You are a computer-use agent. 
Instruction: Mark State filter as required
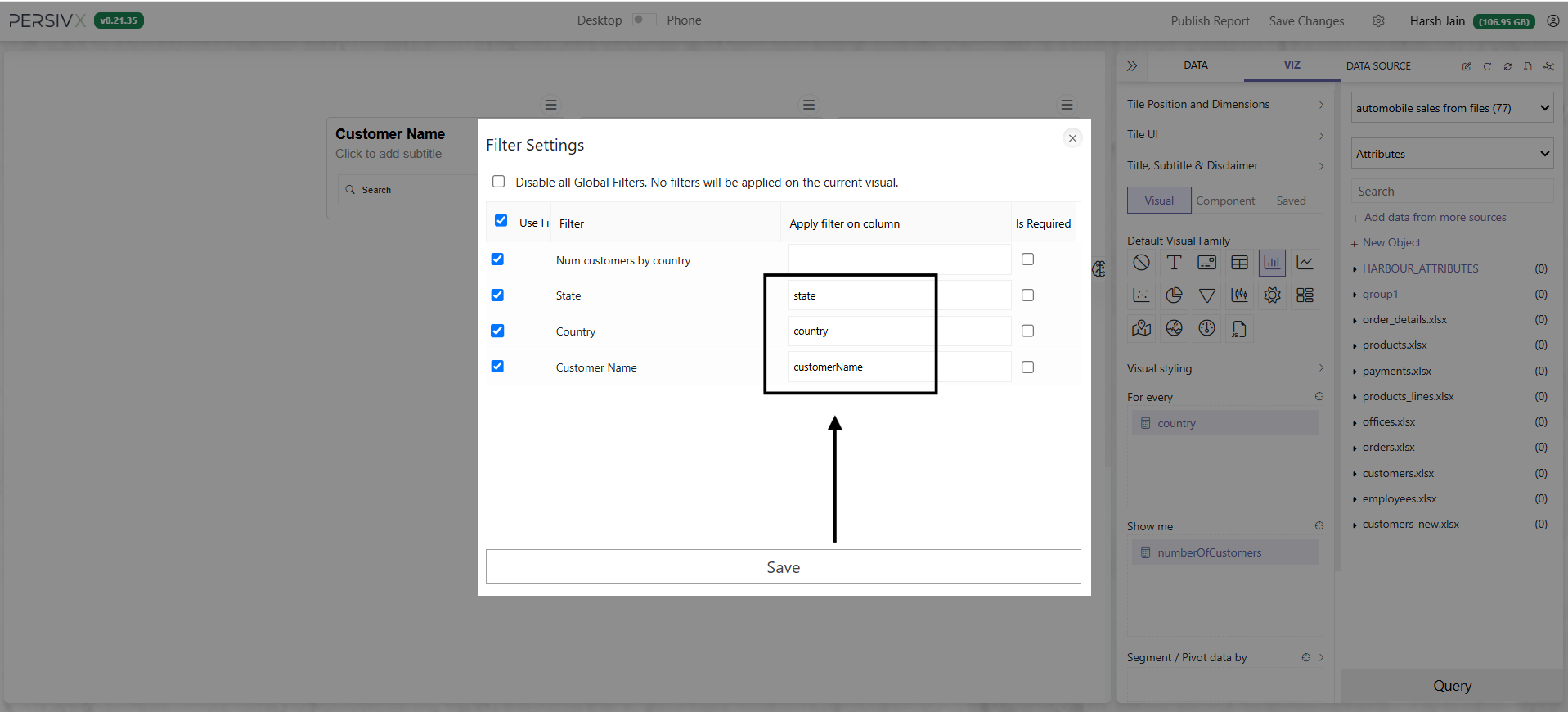1027,295
